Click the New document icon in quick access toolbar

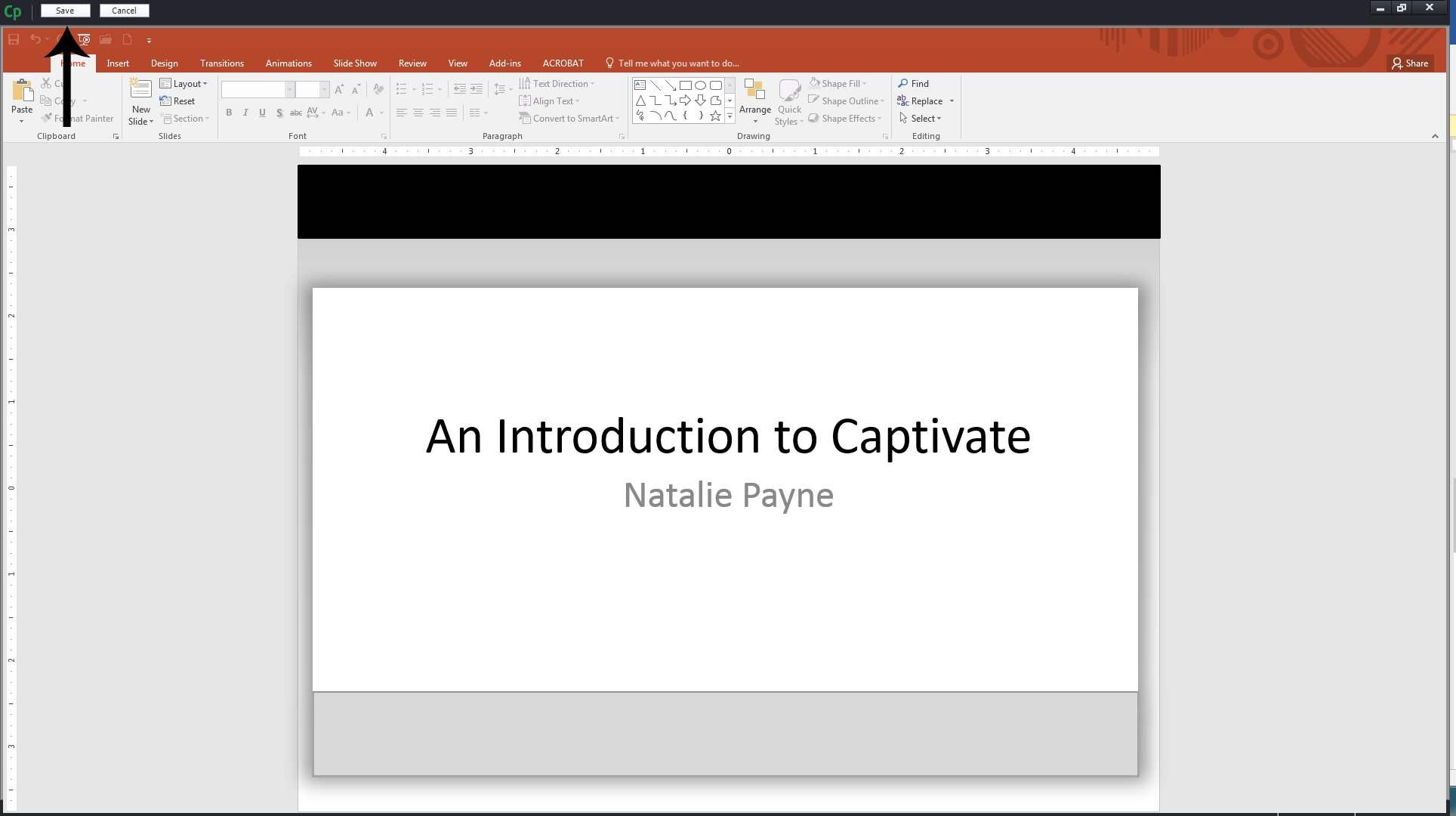(127, 39)
